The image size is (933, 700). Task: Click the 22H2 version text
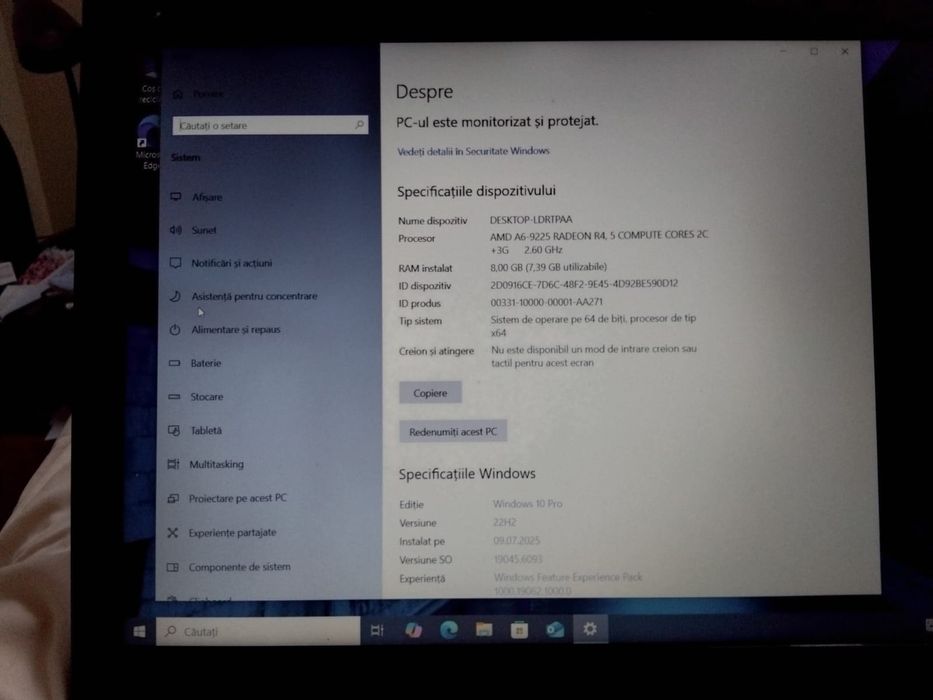pyautogui.click(x=505, y=522)
